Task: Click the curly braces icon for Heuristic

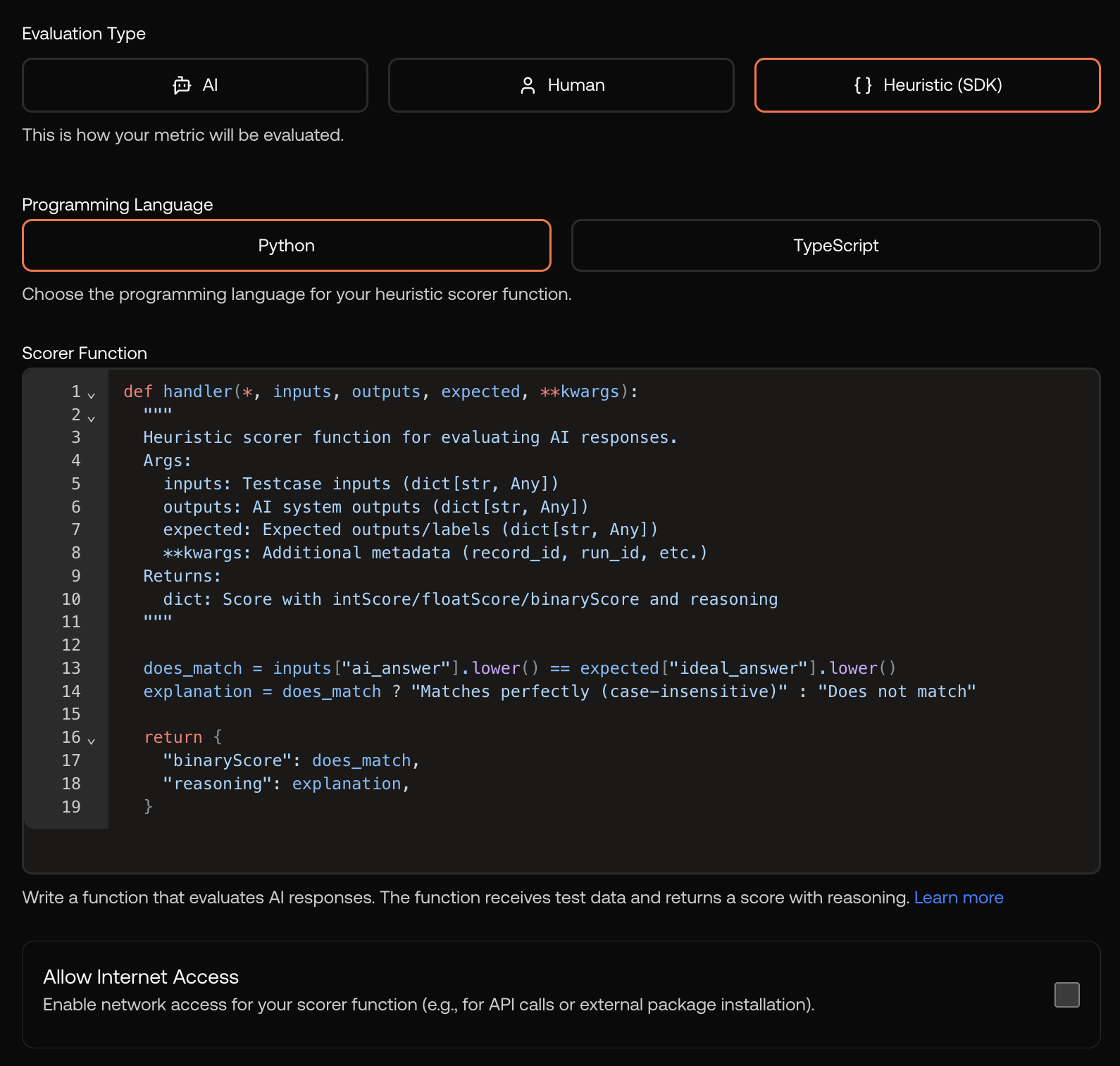Action: click(x=863, y=85)
